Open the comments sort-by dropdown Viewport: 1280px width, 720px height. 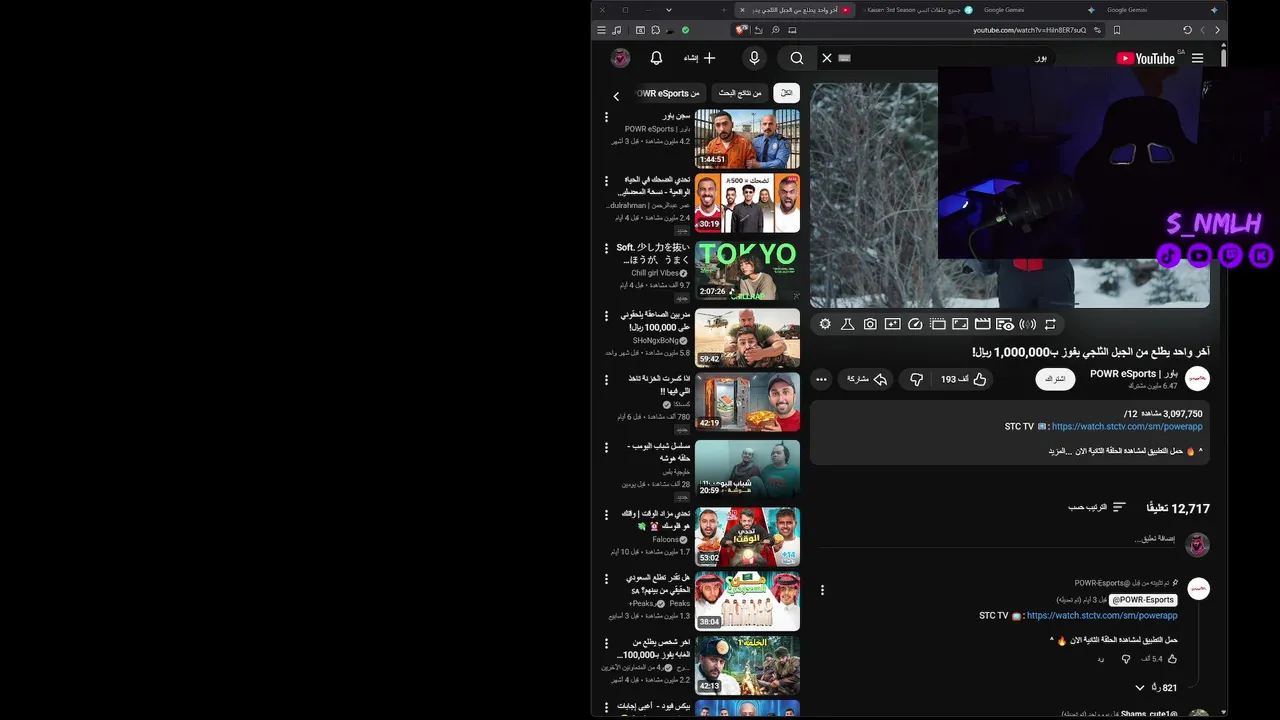point(1097,508)
